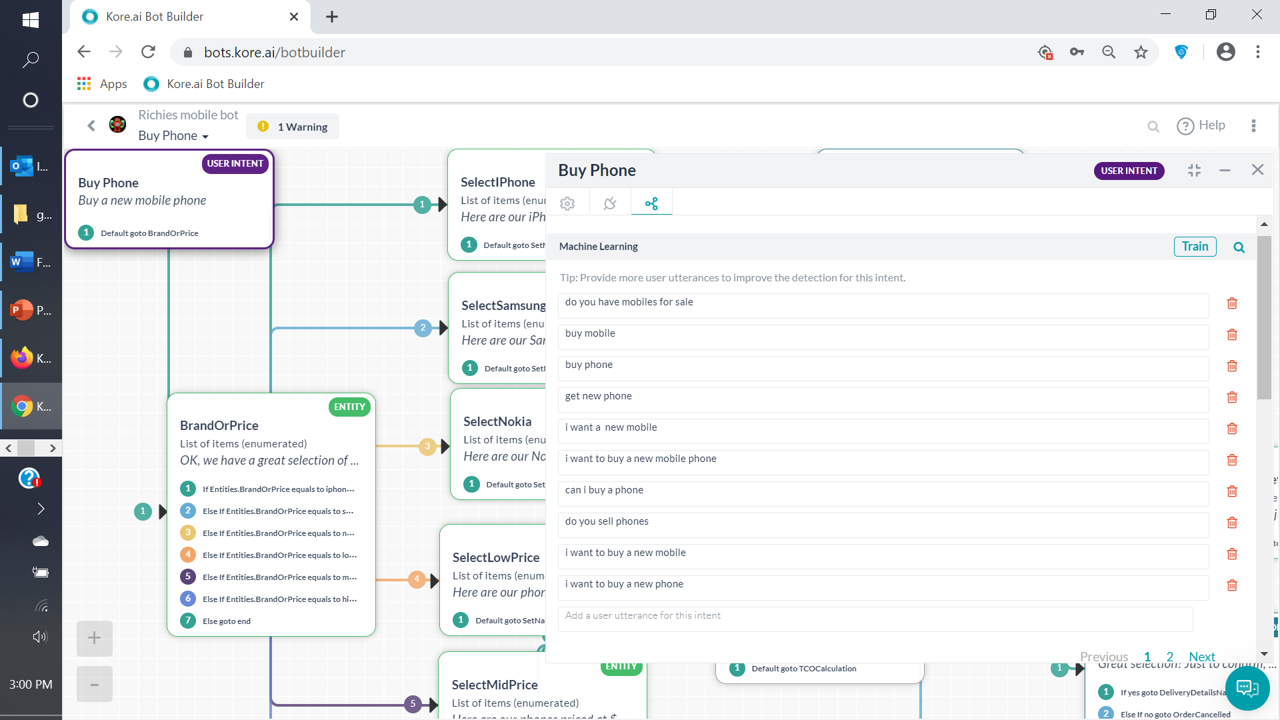Delete the 'can i buy a phone' utterance
This screenshot has width=1280, height=720.
pyautogui.click(x=1232, y=491)
